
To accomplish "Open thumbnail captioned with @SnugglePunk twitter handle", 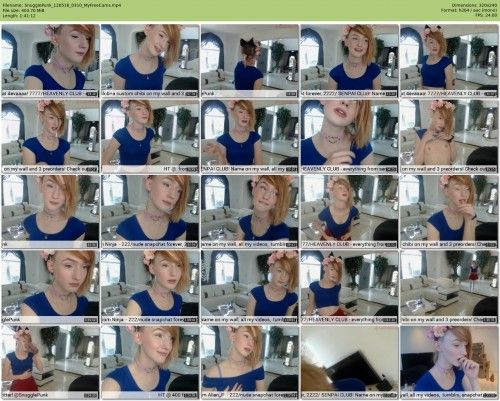I will click(x=50, y=362).
